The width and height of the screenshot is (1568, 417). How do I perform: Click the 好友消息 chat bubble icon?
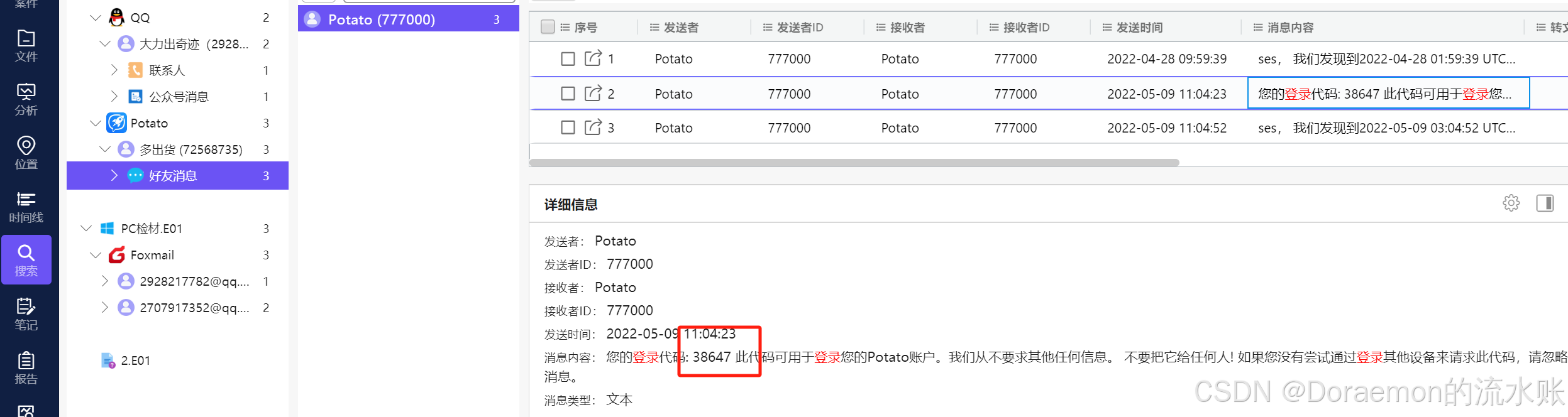coord(135,175)
